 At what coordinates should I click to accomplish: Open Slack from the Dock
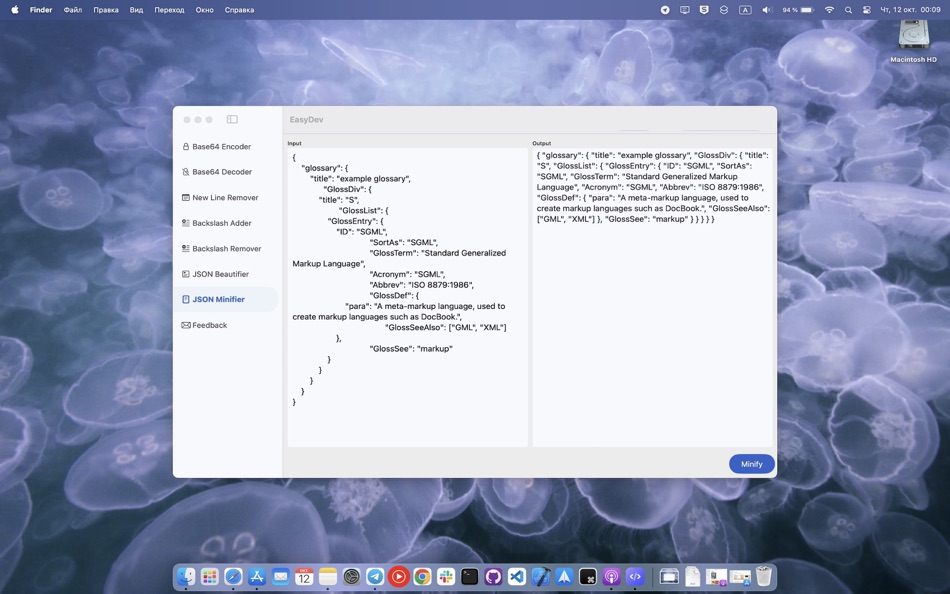[x=446, y=576]
